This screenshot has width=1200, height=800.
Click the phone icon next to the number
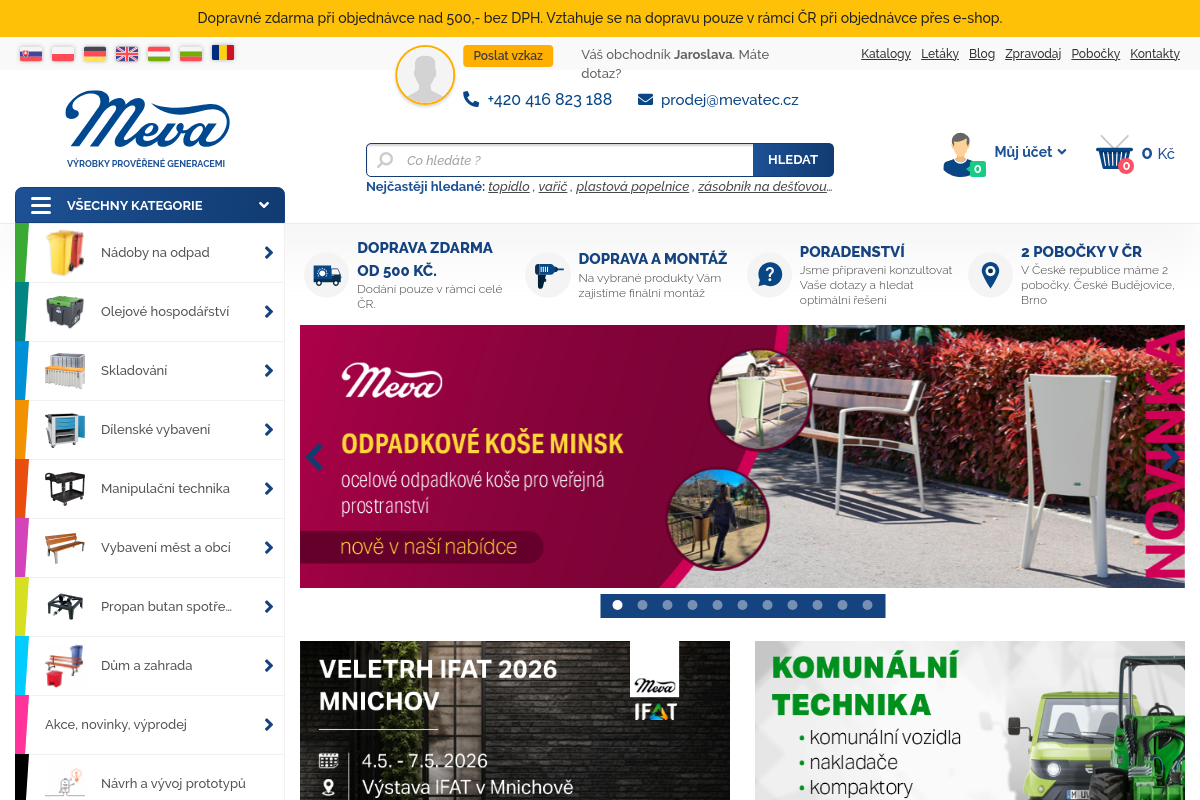point(469,99)
